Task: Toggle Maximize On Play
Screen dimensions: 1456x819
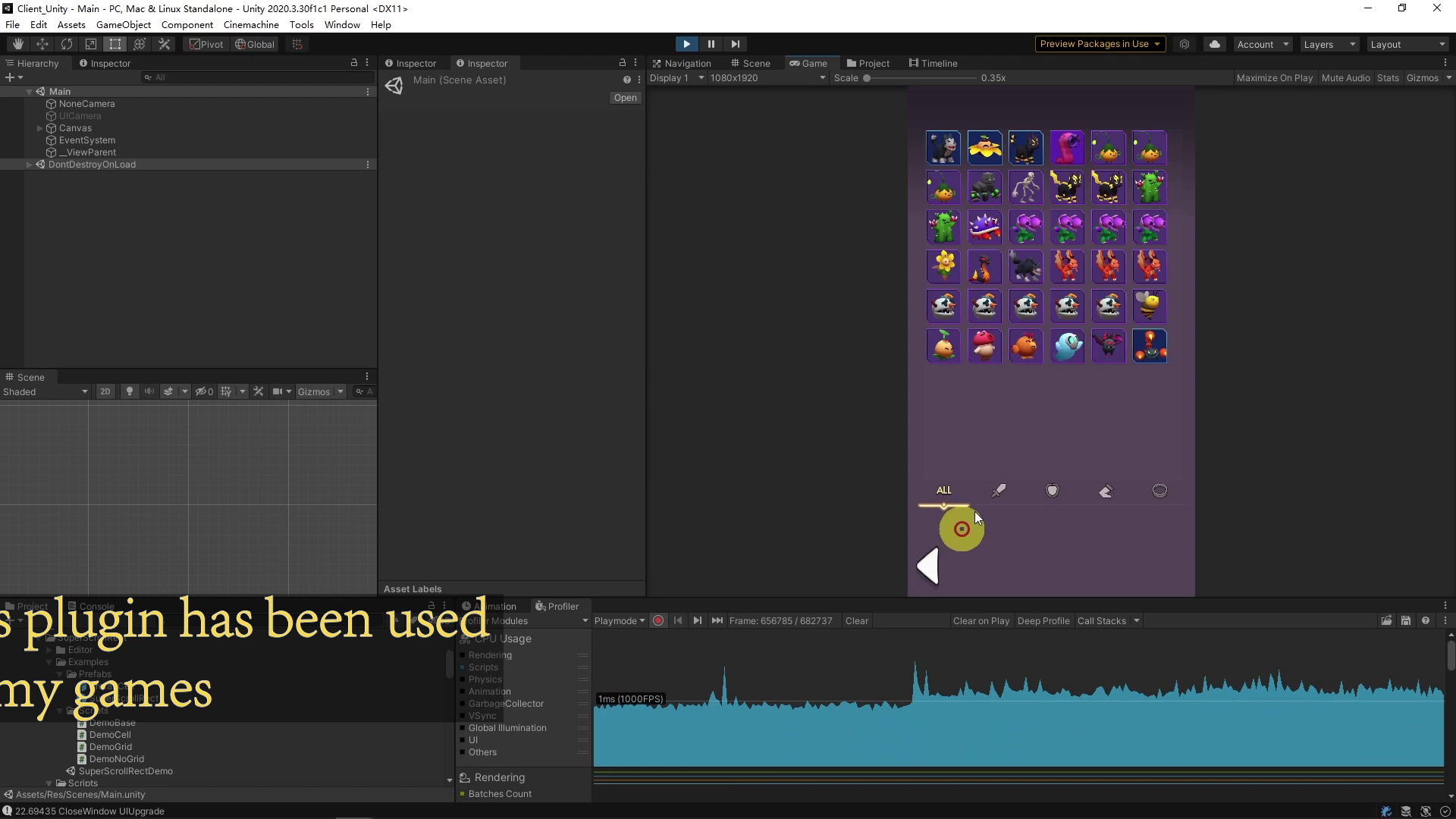Action: 1274,77
